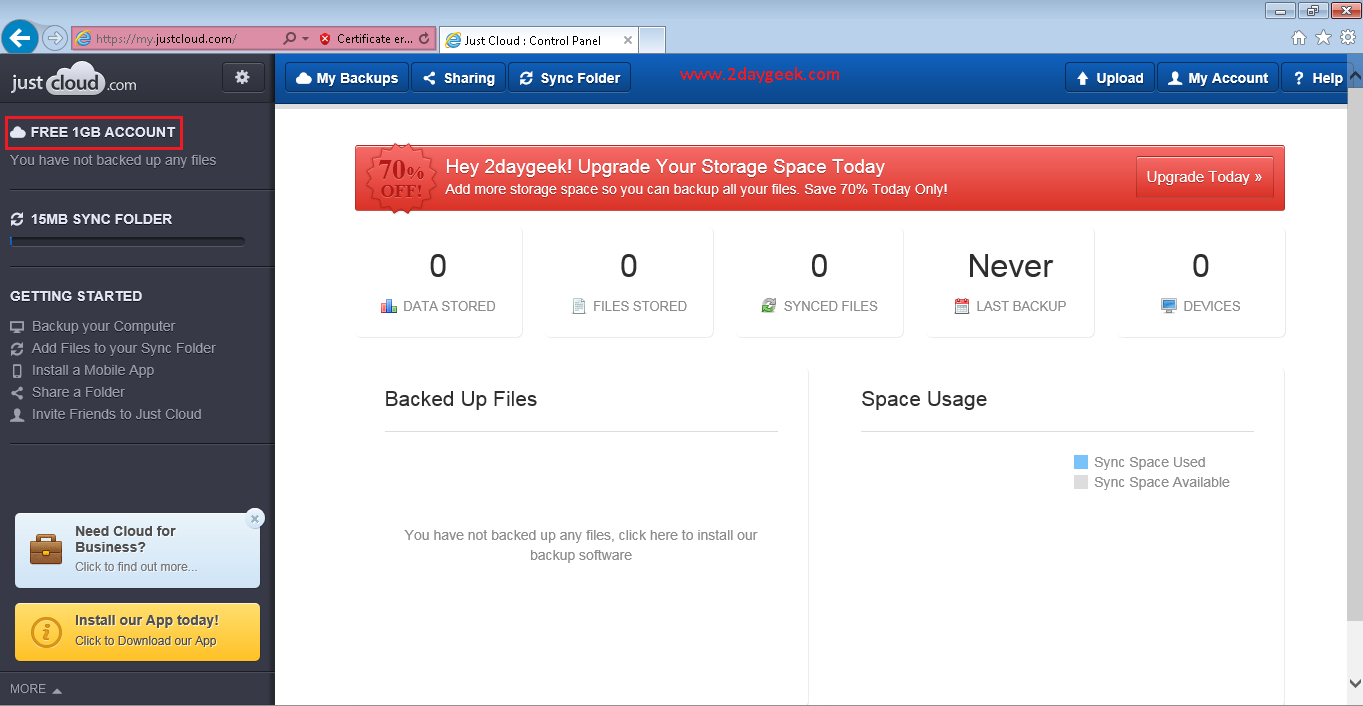Click the share icon beside Share a Folder

(x=17, y=393)
